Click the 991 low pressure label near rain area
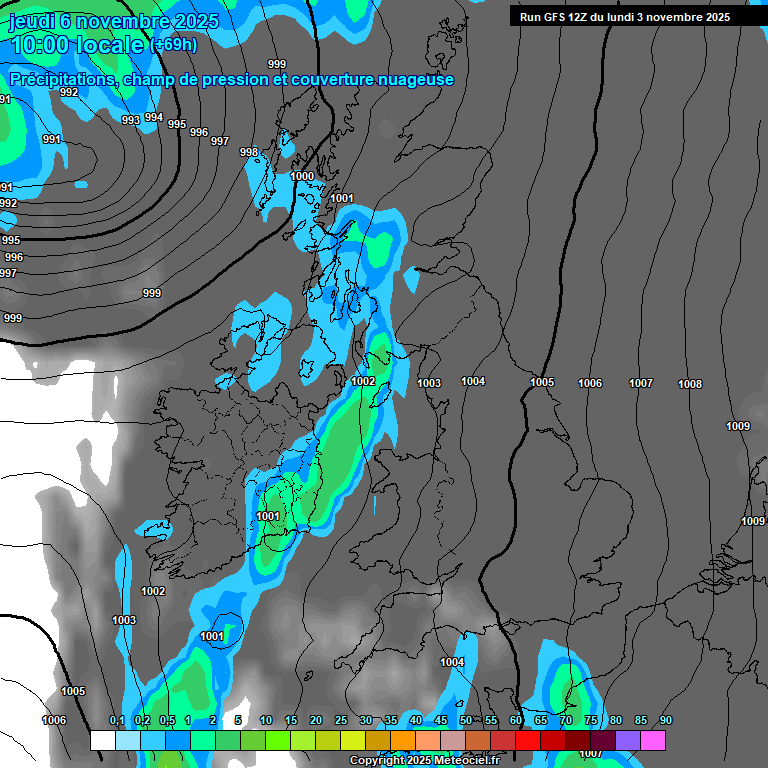Image resolution: width=768 pixels, height=768 pixels. [51, 140]
